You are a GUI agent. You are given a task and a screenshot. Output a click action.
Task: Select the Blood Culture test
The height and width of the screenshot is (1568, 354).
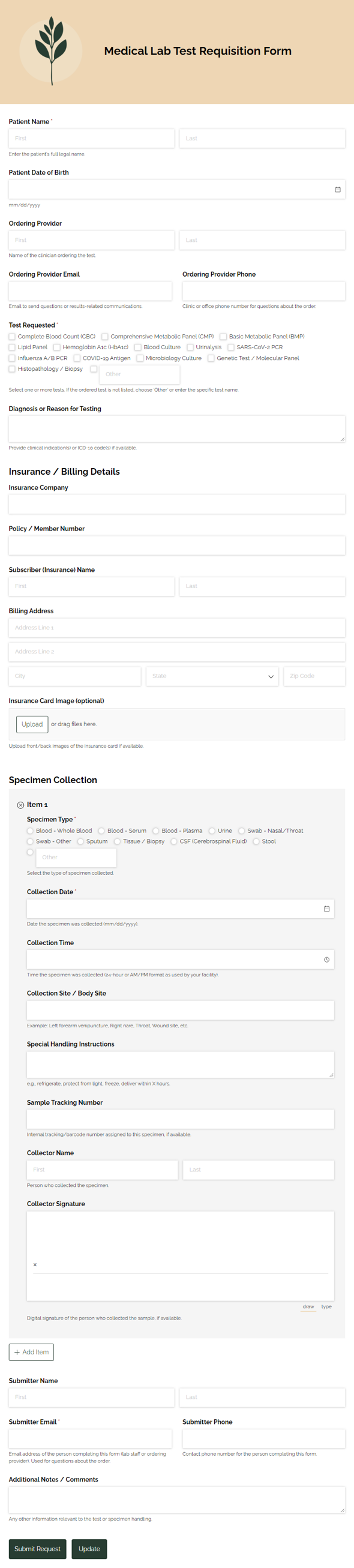coord(137,347)
